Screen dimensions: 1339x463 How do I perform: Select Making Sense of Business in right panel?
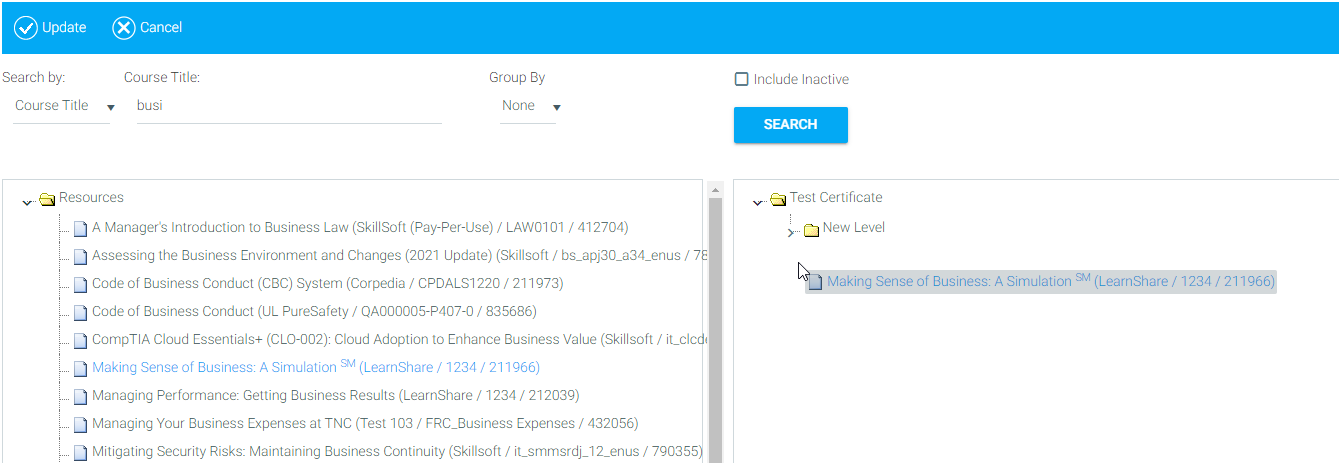coord(1050,282)
